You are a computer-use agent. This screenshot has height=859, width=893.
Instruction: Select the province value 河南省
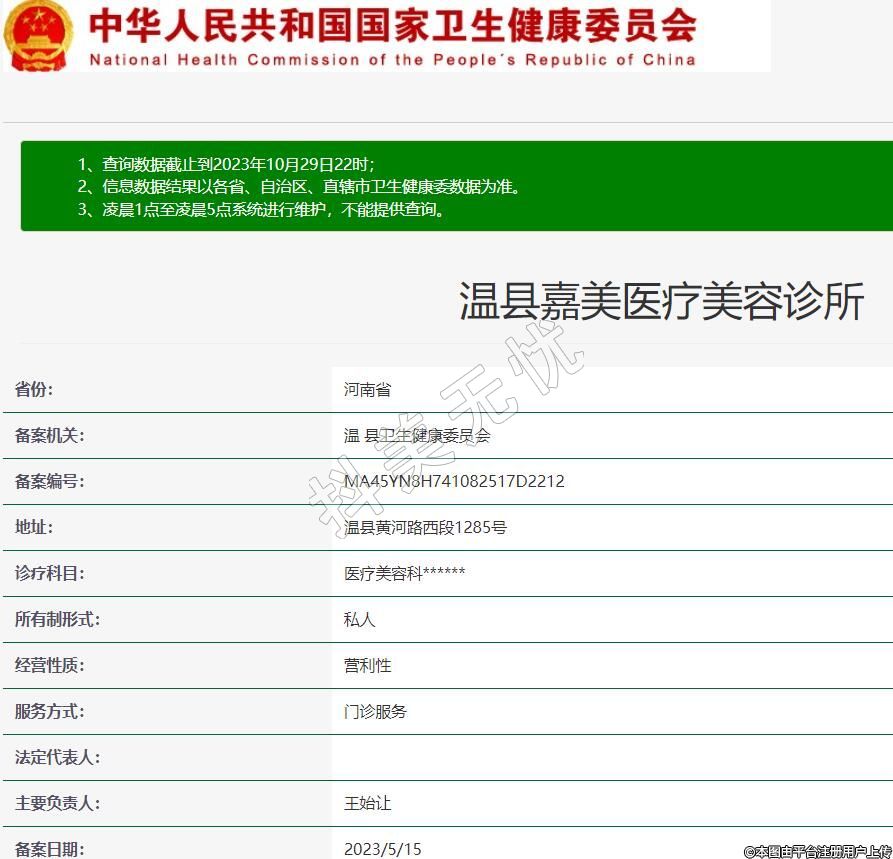click(x=368, y=390)
